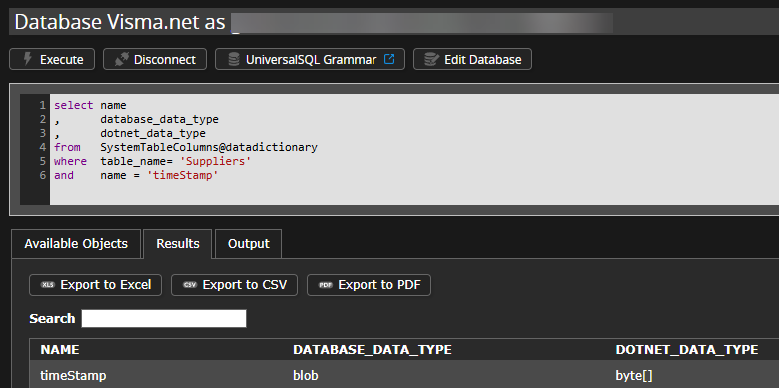Image resolution: width=779 pixels, height=388 pixels.
Task: Click the CSV icon on Export to CSV
Action: (190, 285)
